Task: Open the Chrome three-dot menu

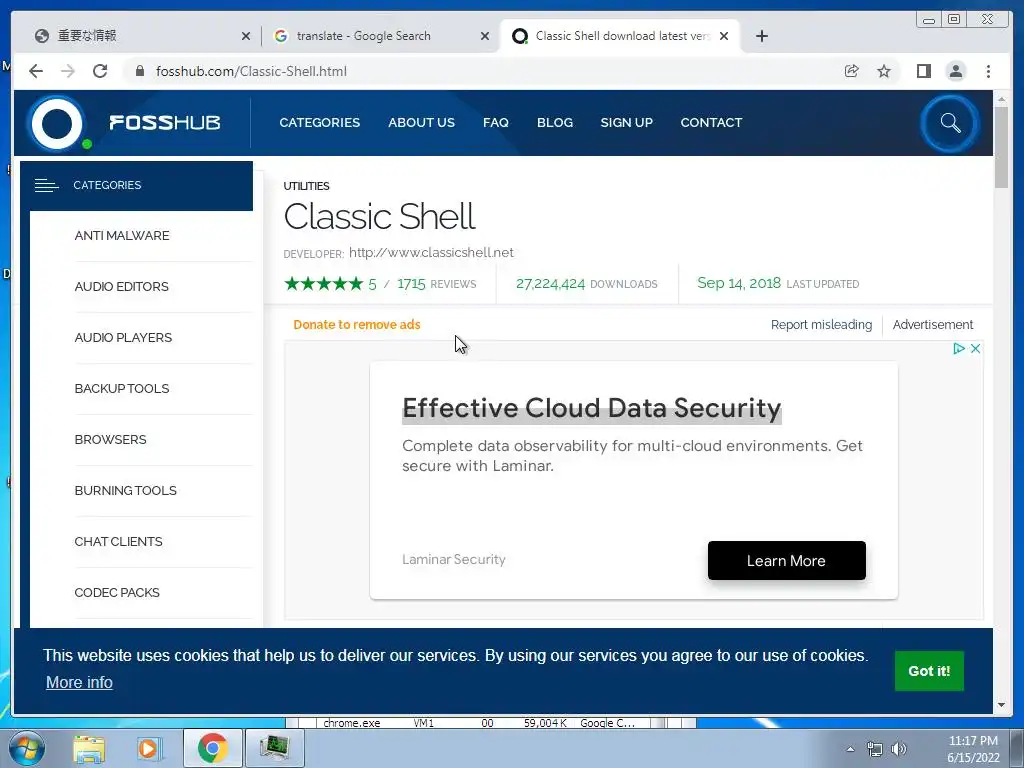Action: (x=988, y=71)
